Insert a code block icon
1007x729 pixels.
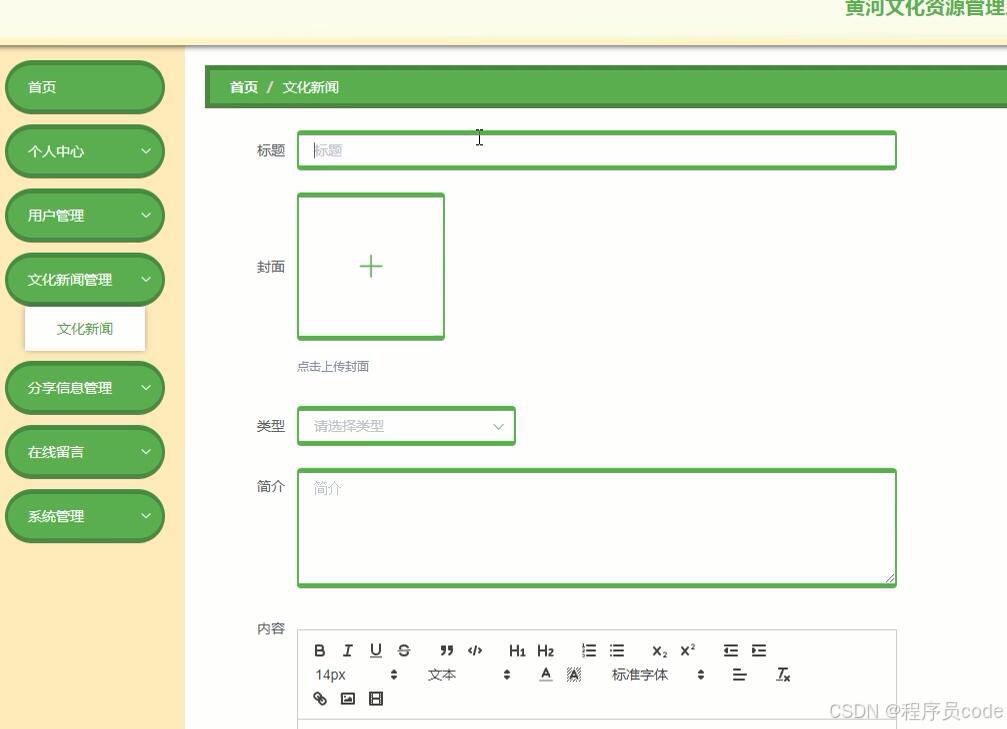pyautogui.click(x=475, y=651)
